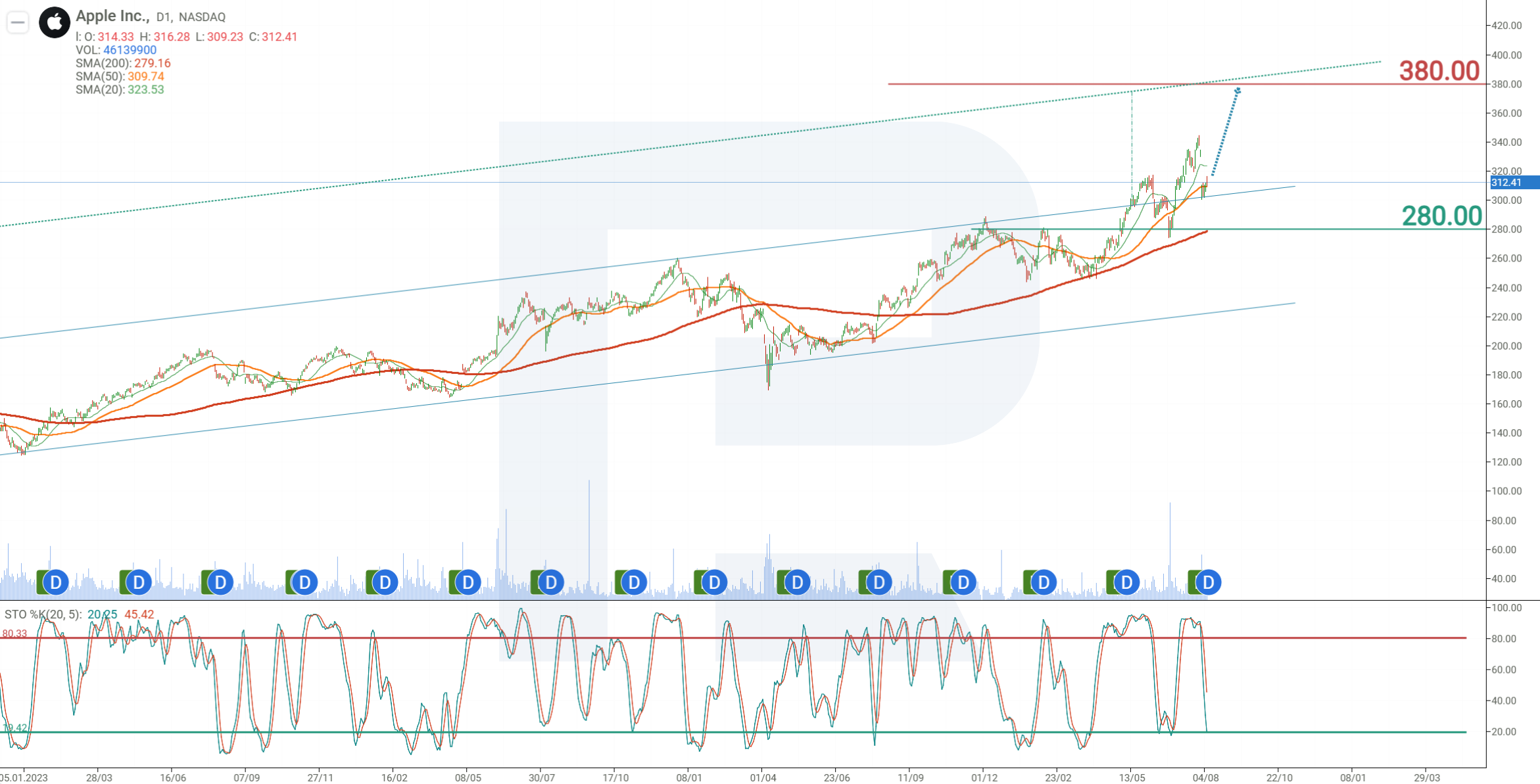Screen dimensions: 1540x784
Task: Select the Apple Inc. chart title
Action: (112, 16)
